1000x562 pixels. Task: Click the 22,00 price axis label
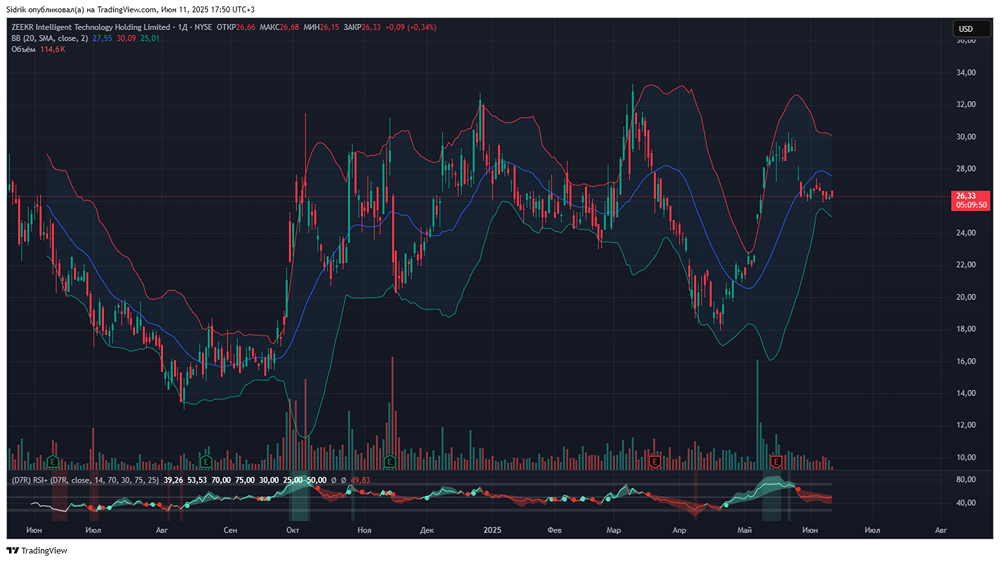pos(966,265)
